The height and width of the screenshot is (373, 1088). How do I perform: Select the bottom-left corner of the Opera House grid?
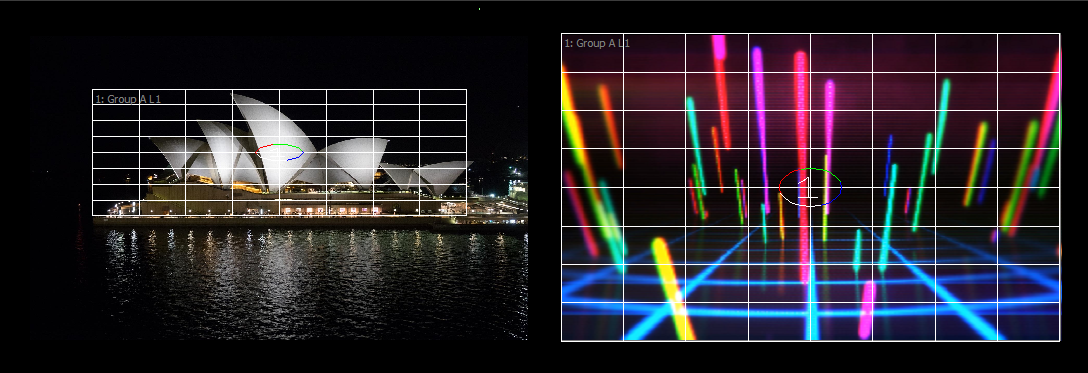pos(92,215)
